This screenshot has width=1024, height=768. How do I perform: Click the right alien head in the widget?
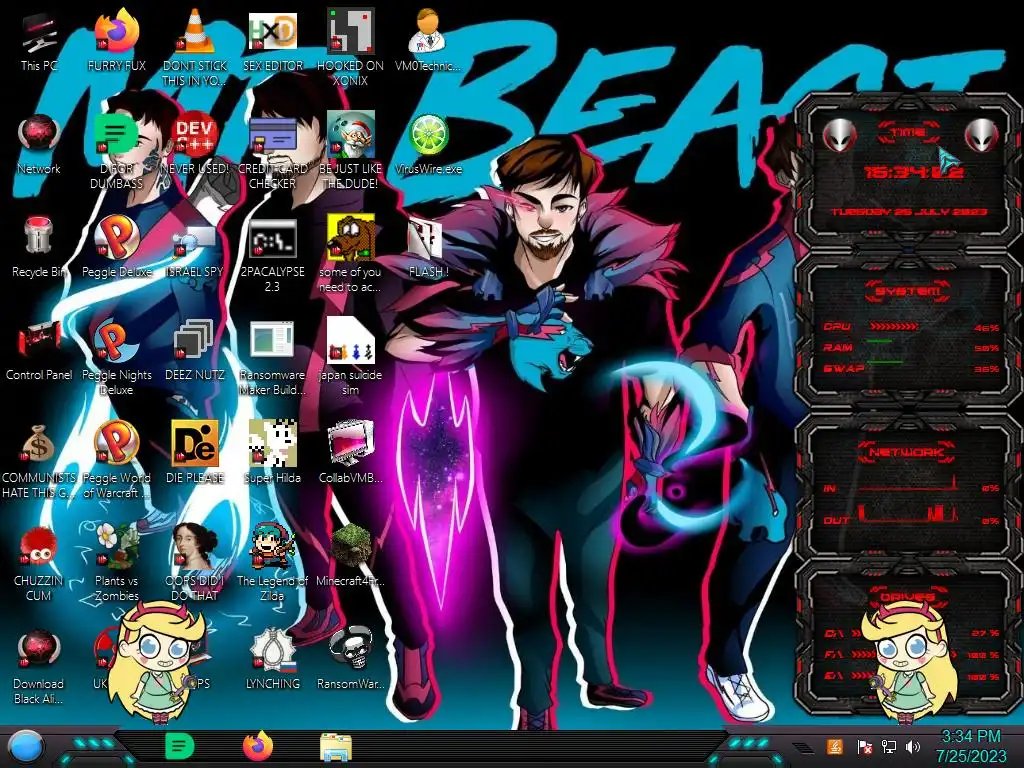click(x=981, y=135)
